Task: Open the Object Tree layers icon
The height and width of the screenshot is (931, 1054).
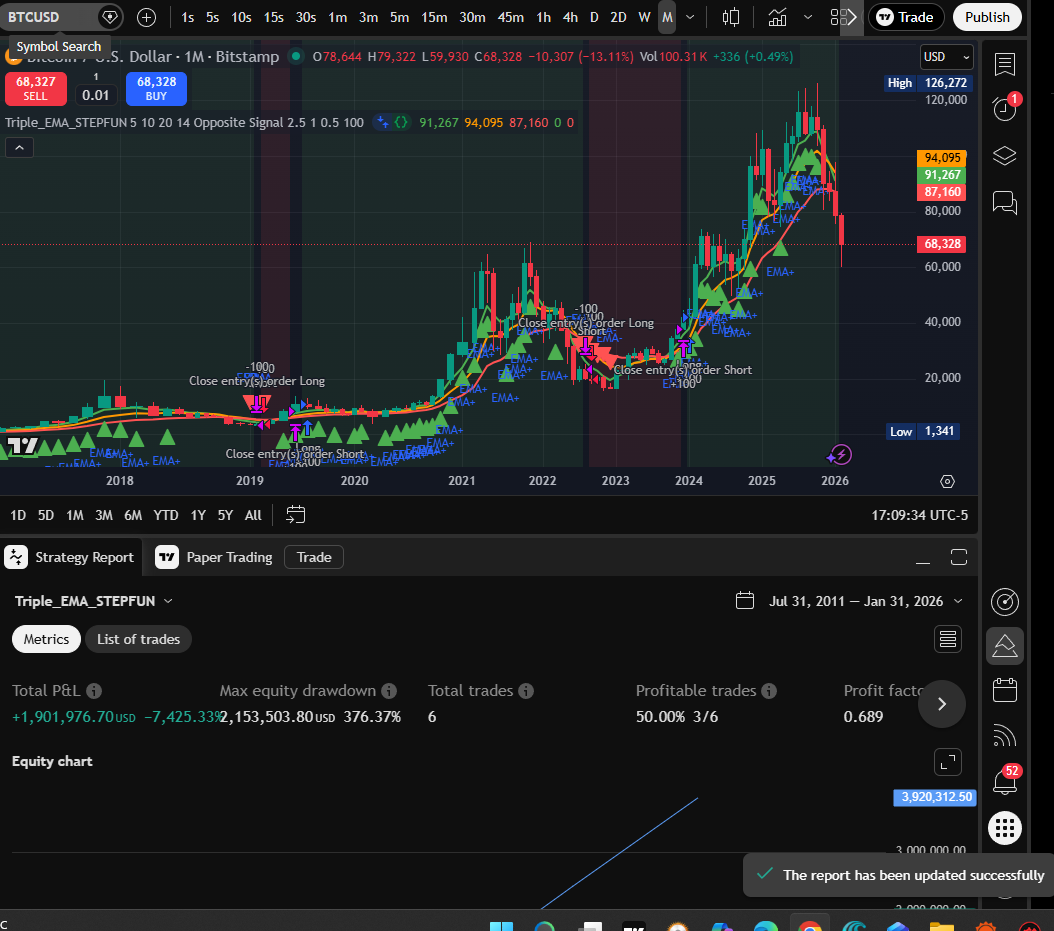Action: pyautogui.click(x=1004, y=156)
